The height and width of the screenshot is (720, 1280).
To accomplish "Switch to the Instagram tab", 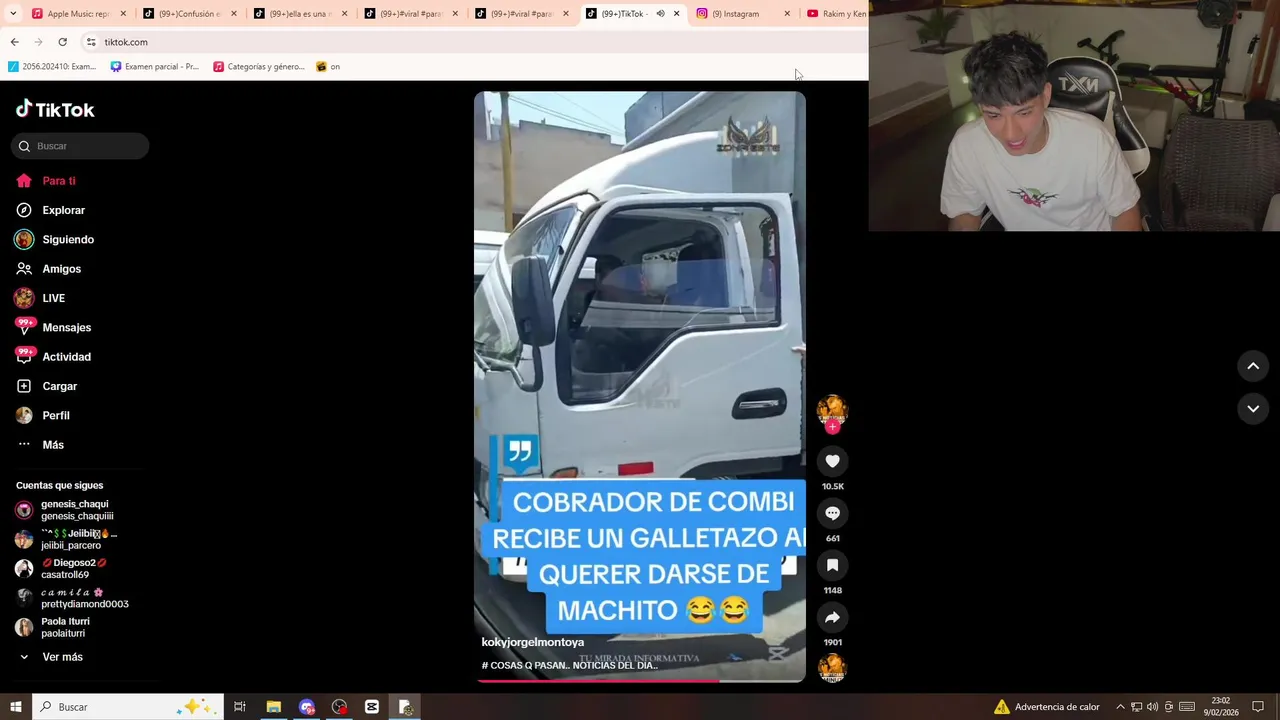I will 742,14.
